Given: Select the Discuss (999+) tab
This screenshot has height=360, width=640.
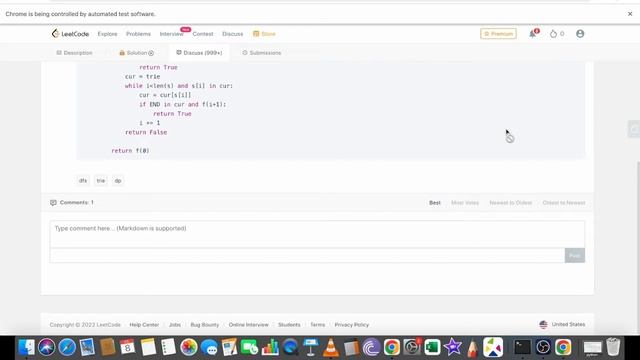Looking at the screenshot, I should point(199,53).
